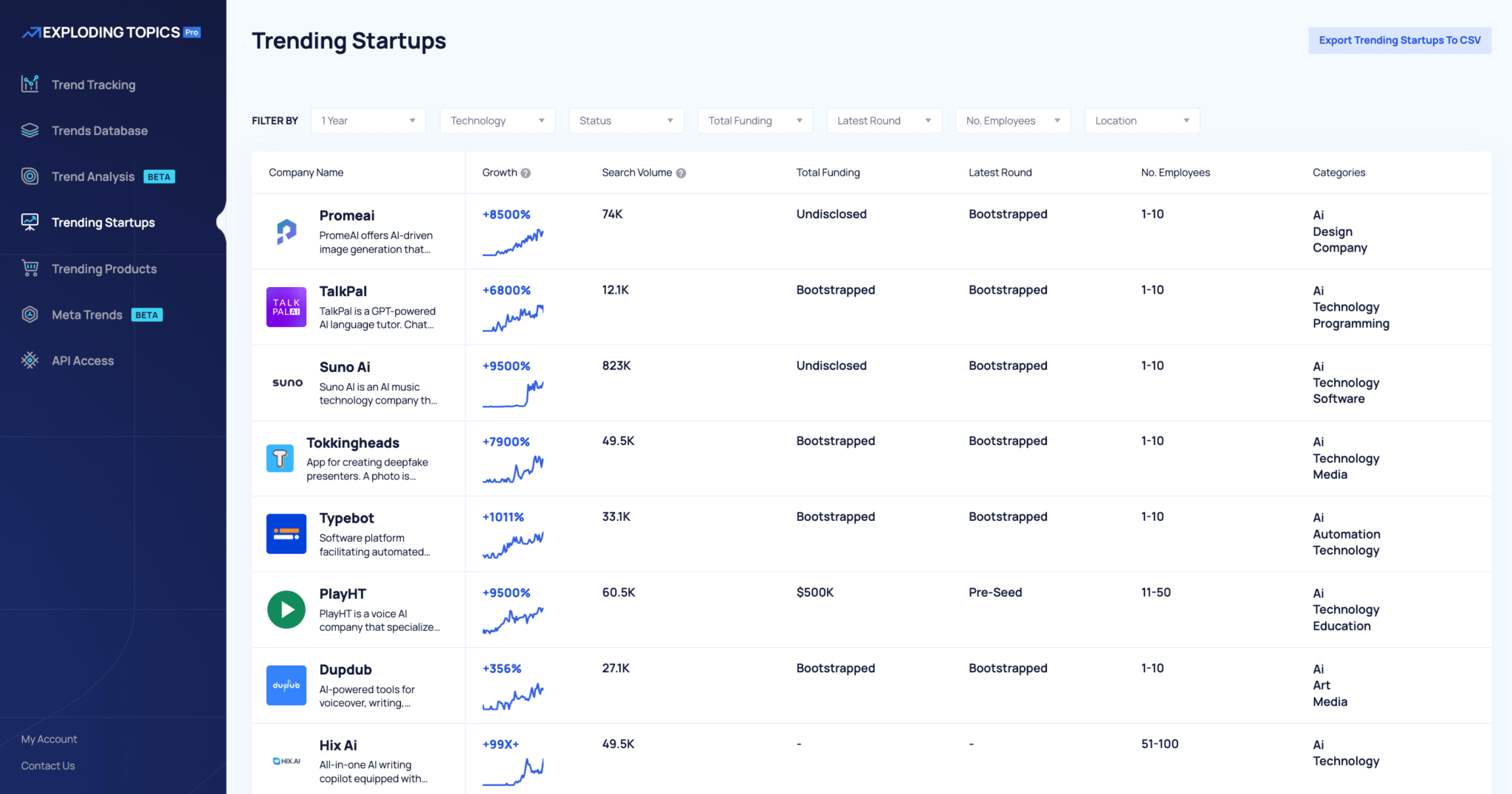Click the Trends Database layers icon

(30, 131)
